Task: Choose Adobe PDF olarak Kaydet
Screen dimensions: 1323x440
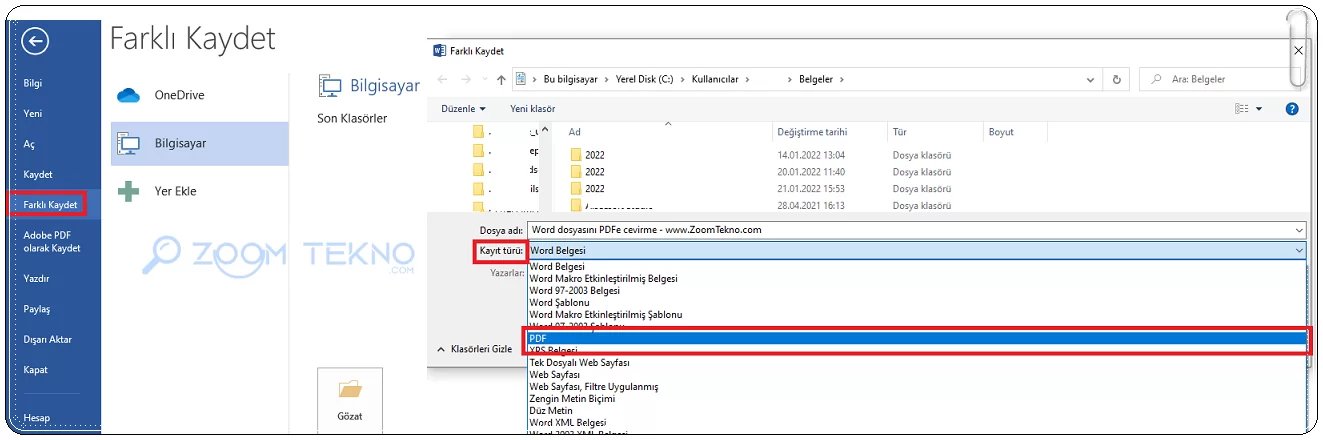Action: 52,241
